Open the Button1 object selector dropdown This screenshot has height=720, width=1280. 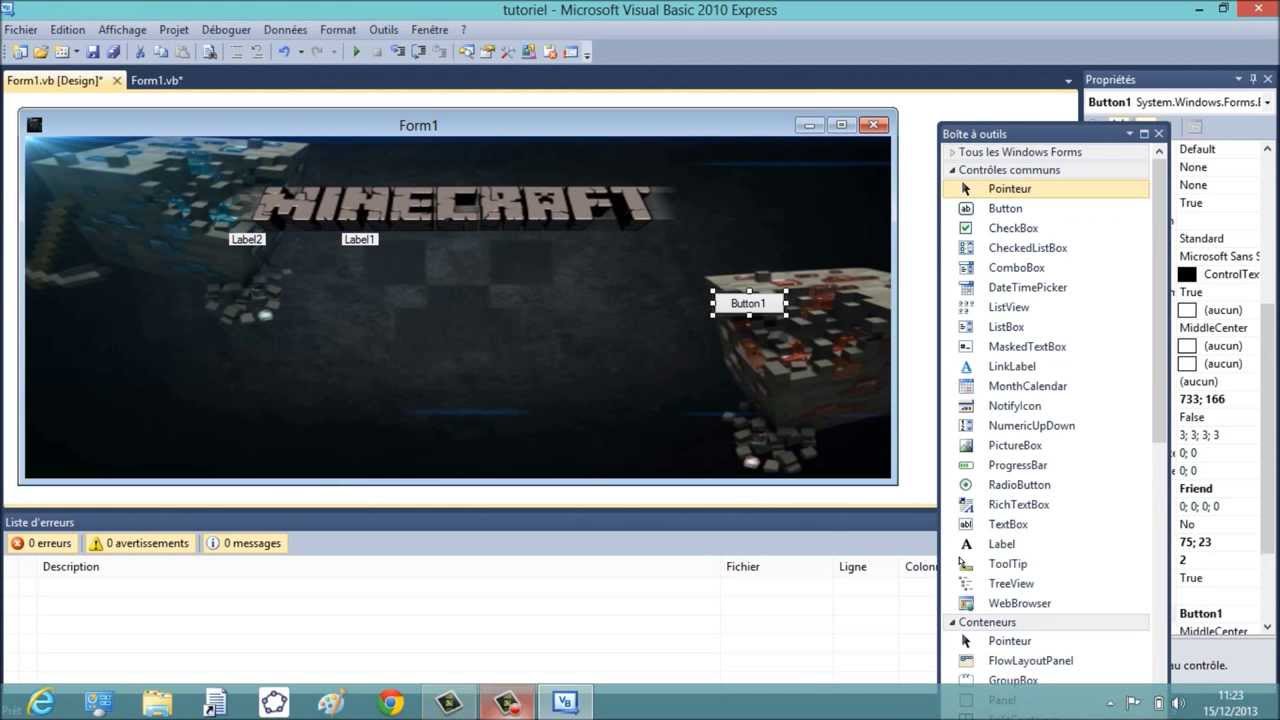point(1267,102)
